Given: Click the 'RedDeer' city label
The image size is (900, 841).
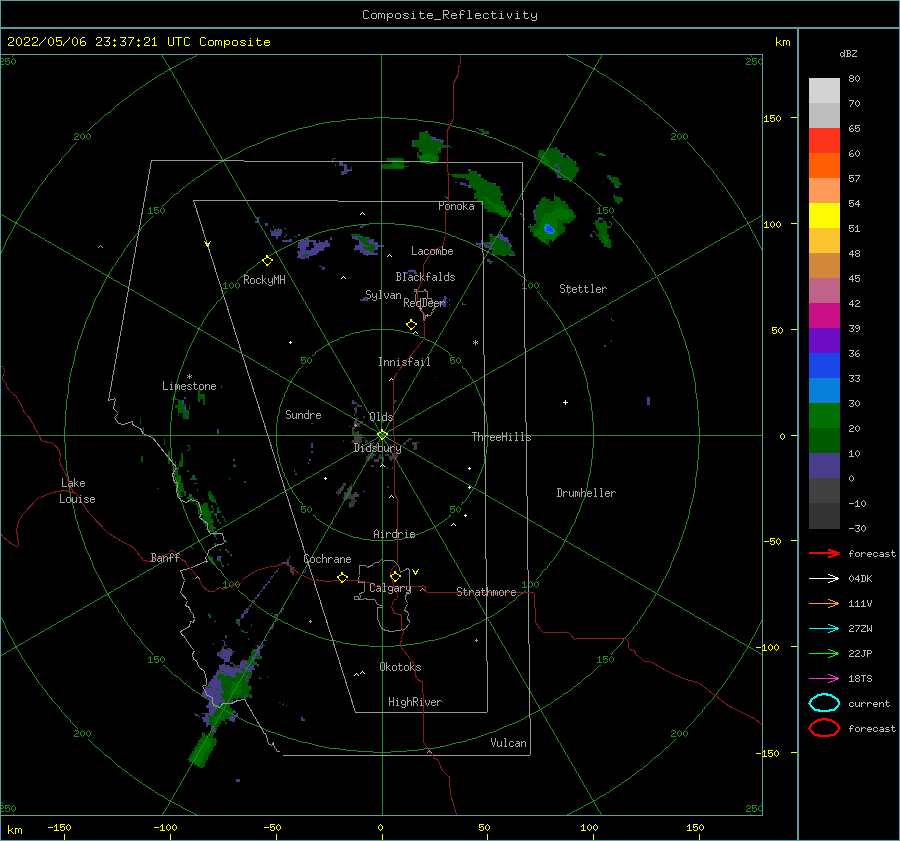Looking at the screenshot, I should 424,303.
